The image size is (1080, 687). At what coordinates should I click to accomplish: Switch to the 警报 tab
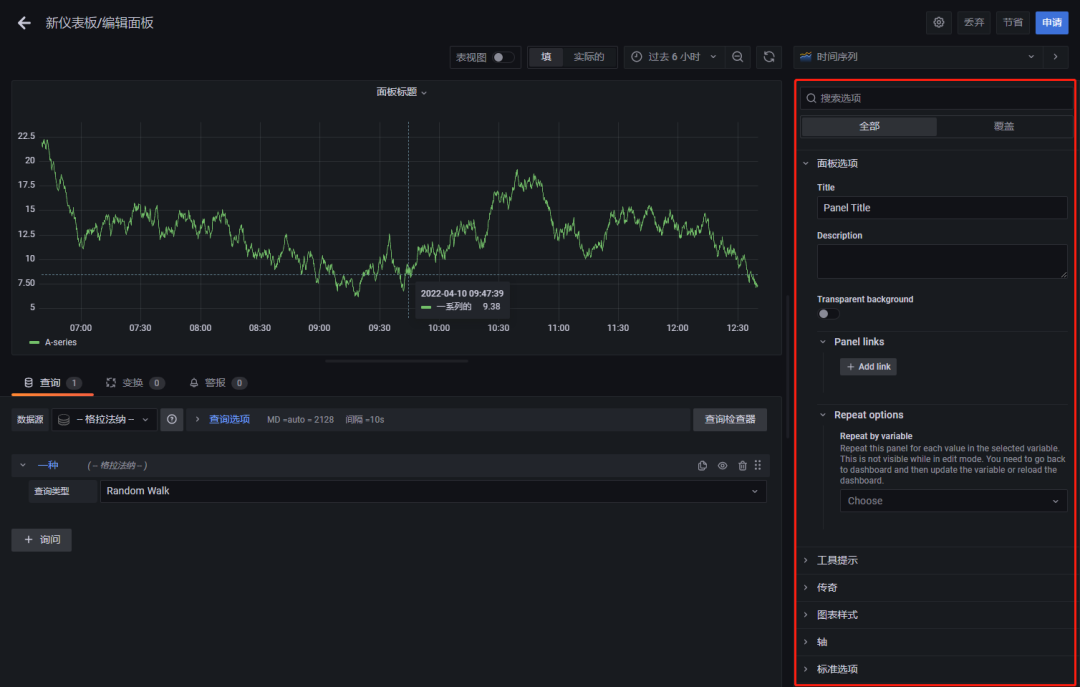[216, 382]
